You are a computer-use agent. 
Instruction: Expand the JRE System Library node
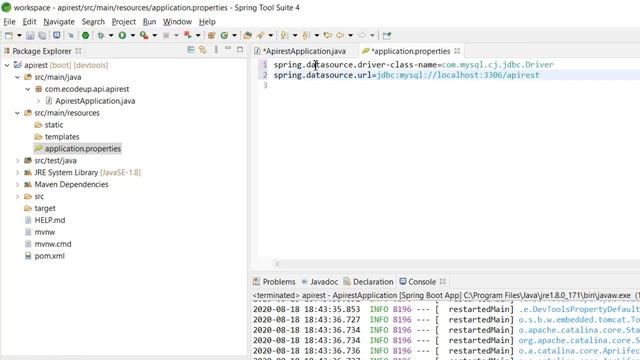pyautogui.click(x=17, y=173)
